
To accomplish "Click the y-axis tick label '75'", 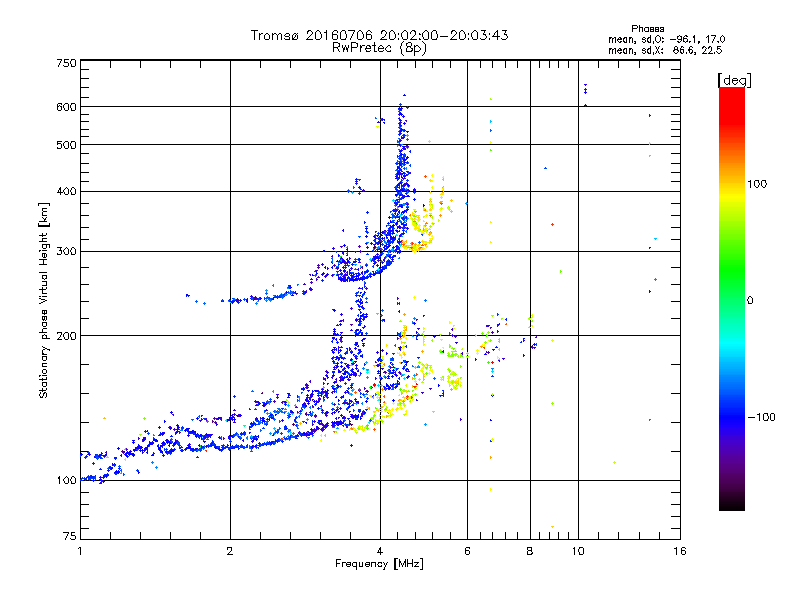I will click(70, 536).
